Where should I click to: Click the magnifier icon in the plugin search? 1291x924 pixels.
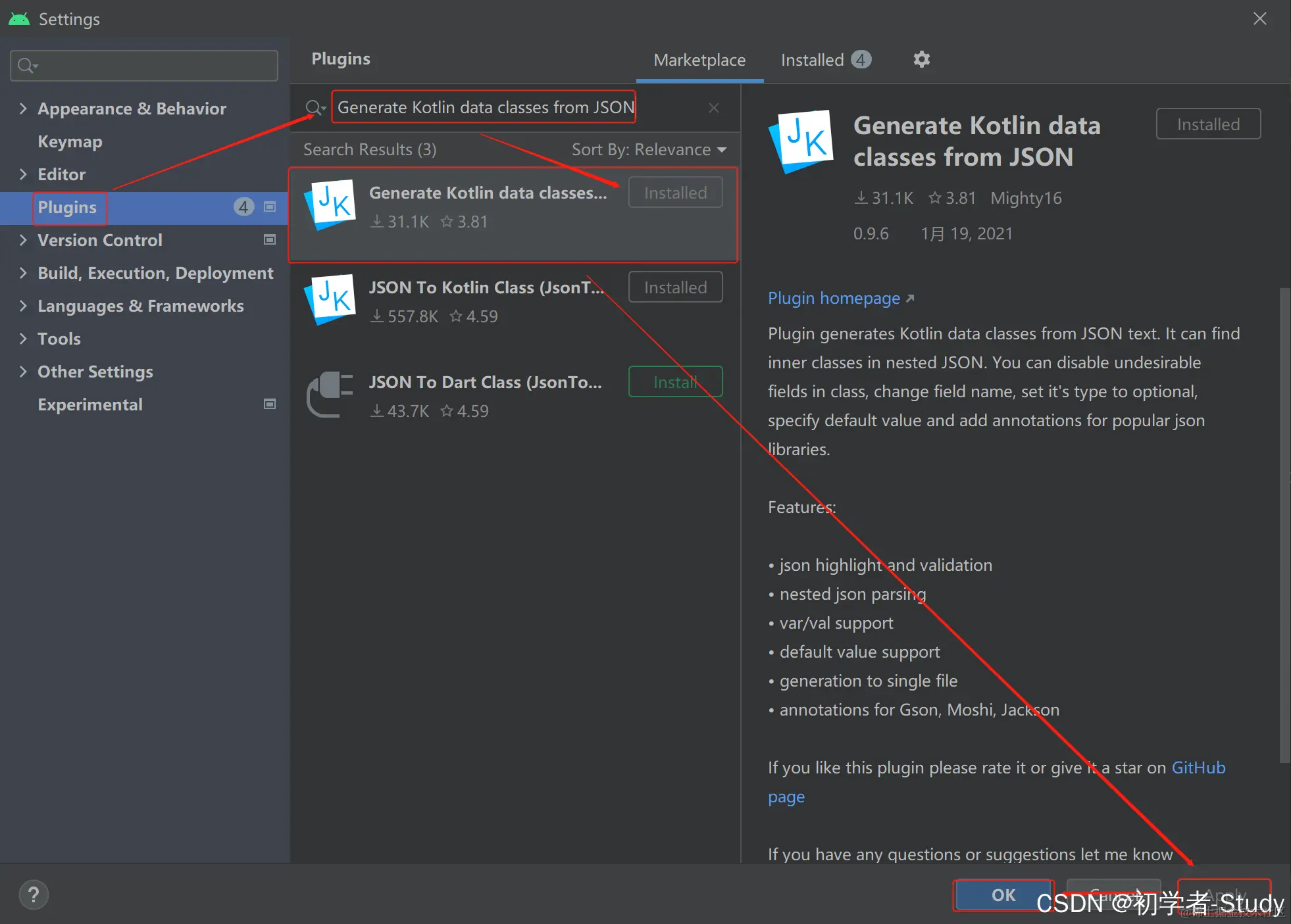[x=315, y=108]
